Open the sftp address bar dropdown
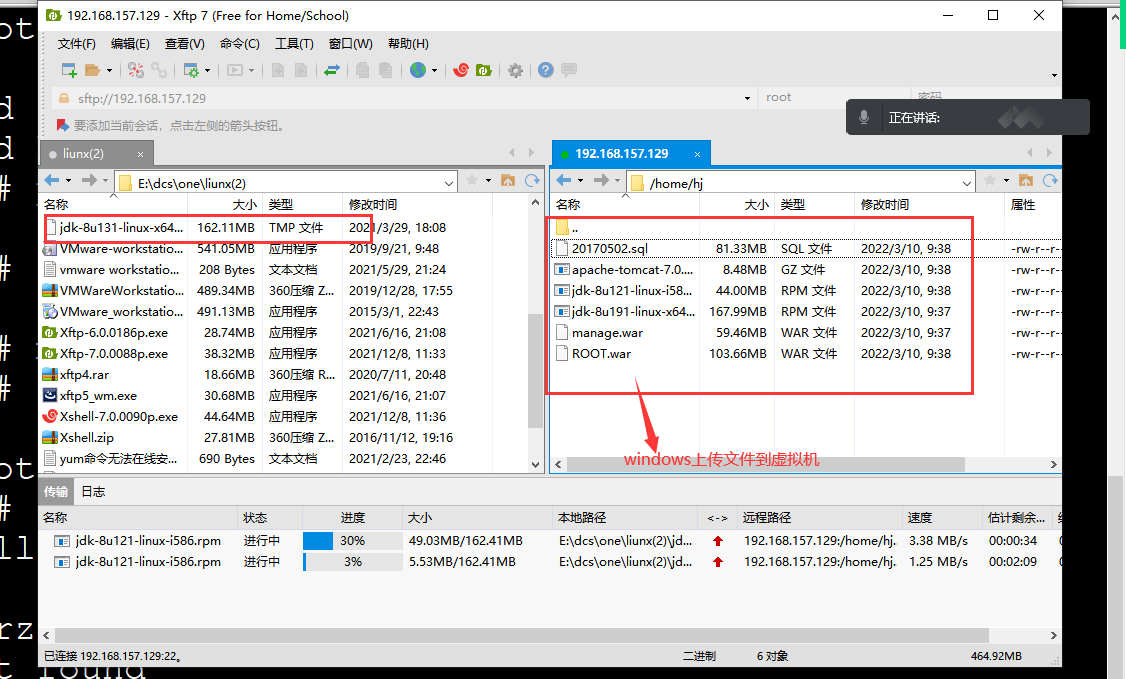Viewport: 1126px width, 679px height. [x=747, y=98]
